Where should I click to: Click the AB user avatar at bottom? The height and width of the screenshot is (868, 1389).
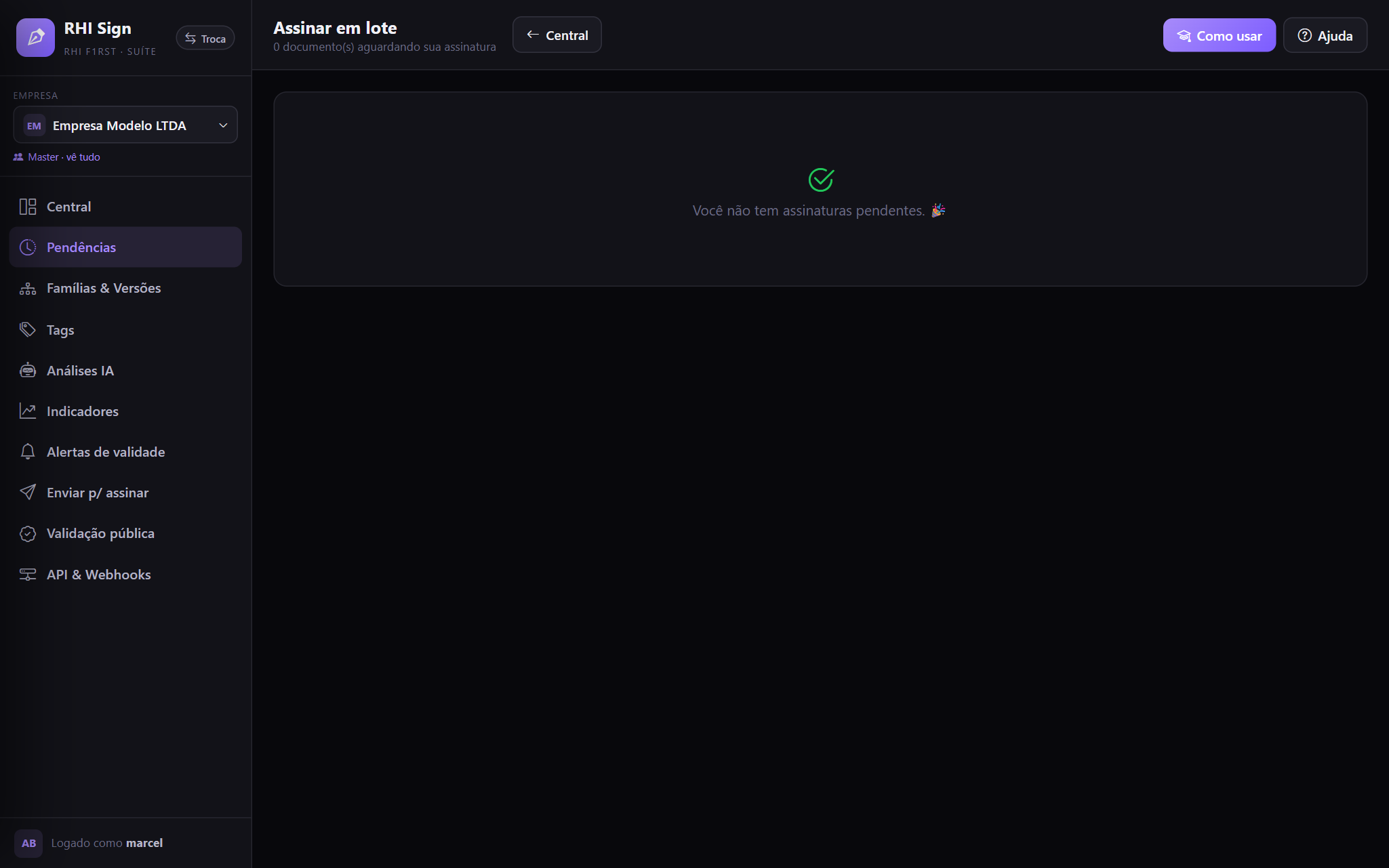coord(28,844)
